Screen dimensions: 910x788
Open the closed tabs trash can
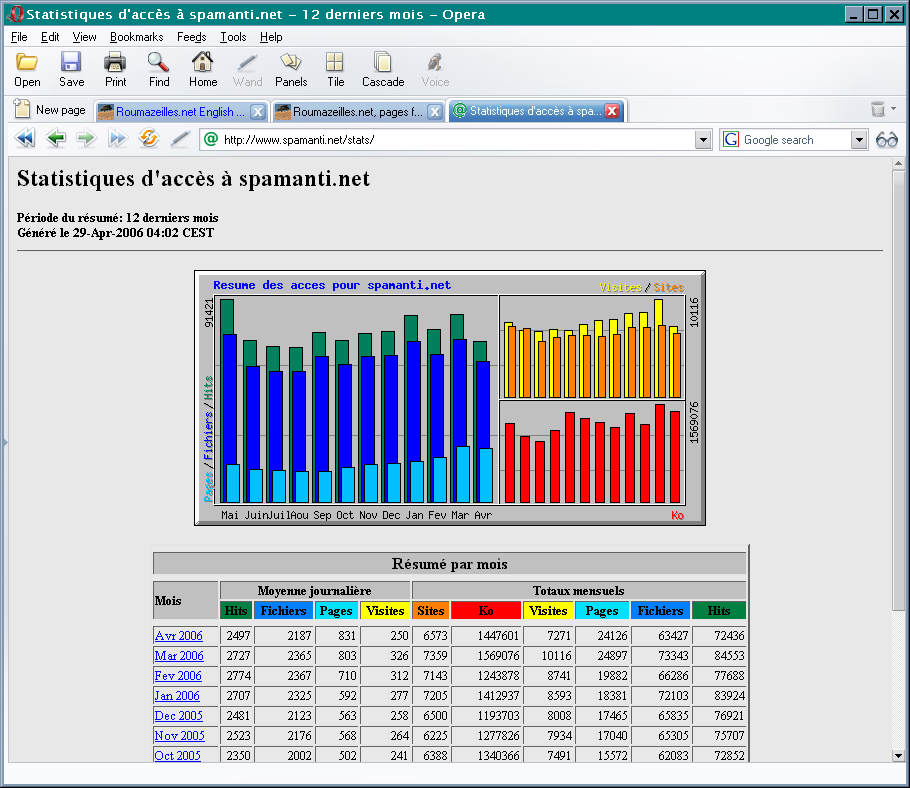click(878, 109)
